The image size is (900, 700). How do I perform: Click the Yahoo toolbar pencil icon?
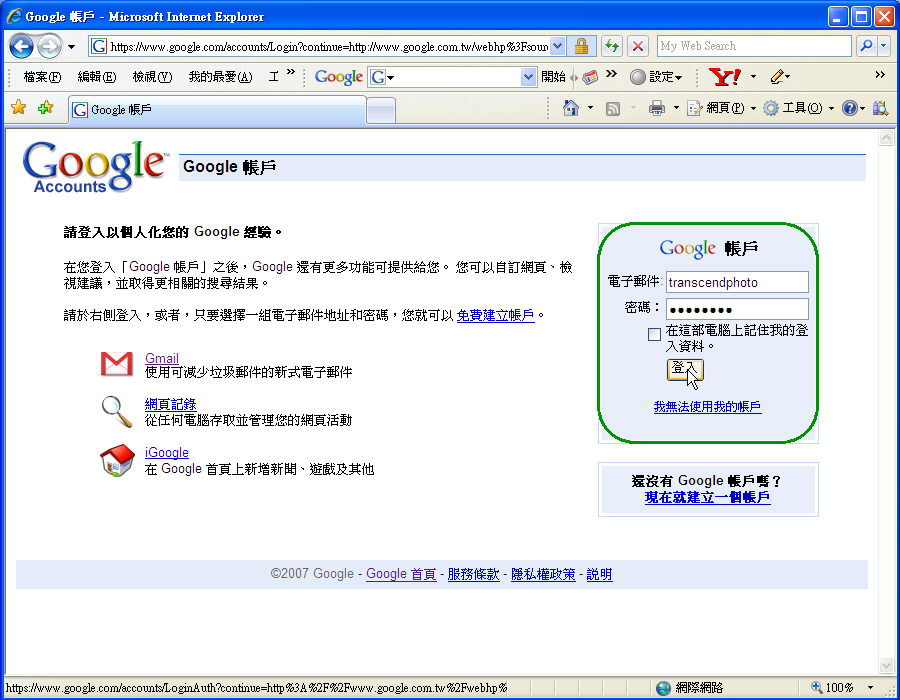(777, 77)
